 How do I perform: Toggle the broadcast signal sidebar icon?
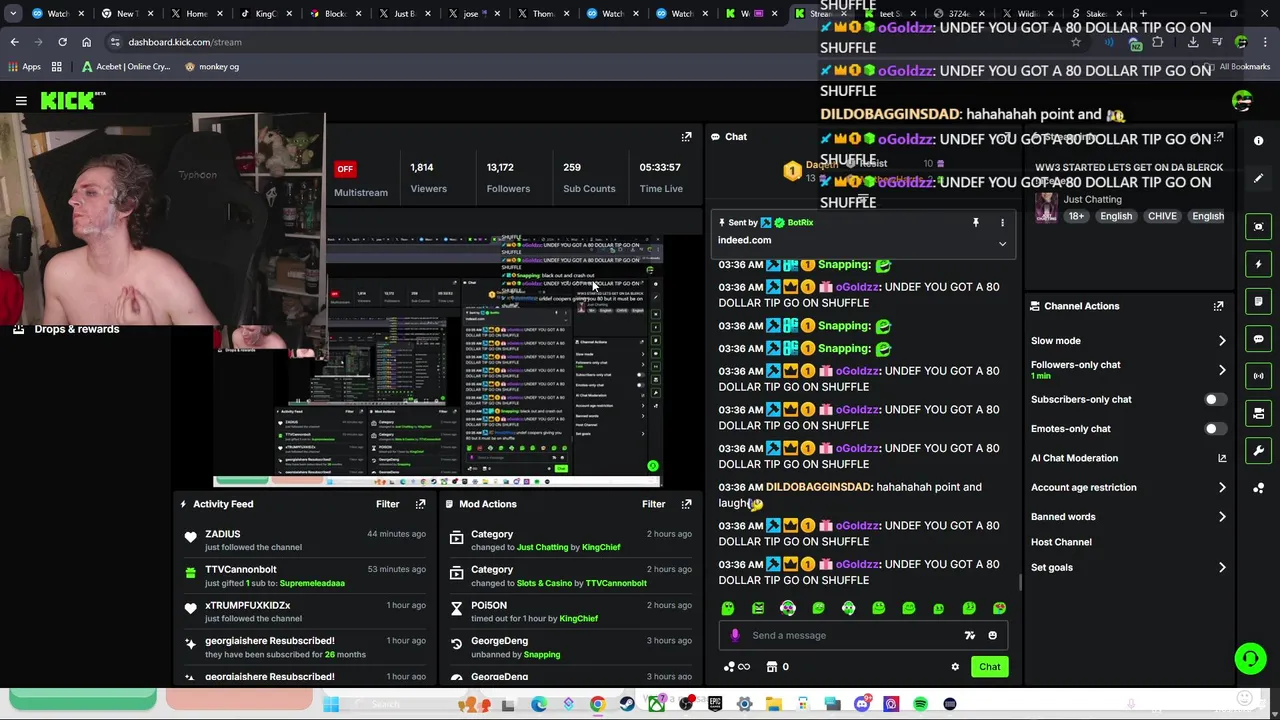(x=1259, y=376)
